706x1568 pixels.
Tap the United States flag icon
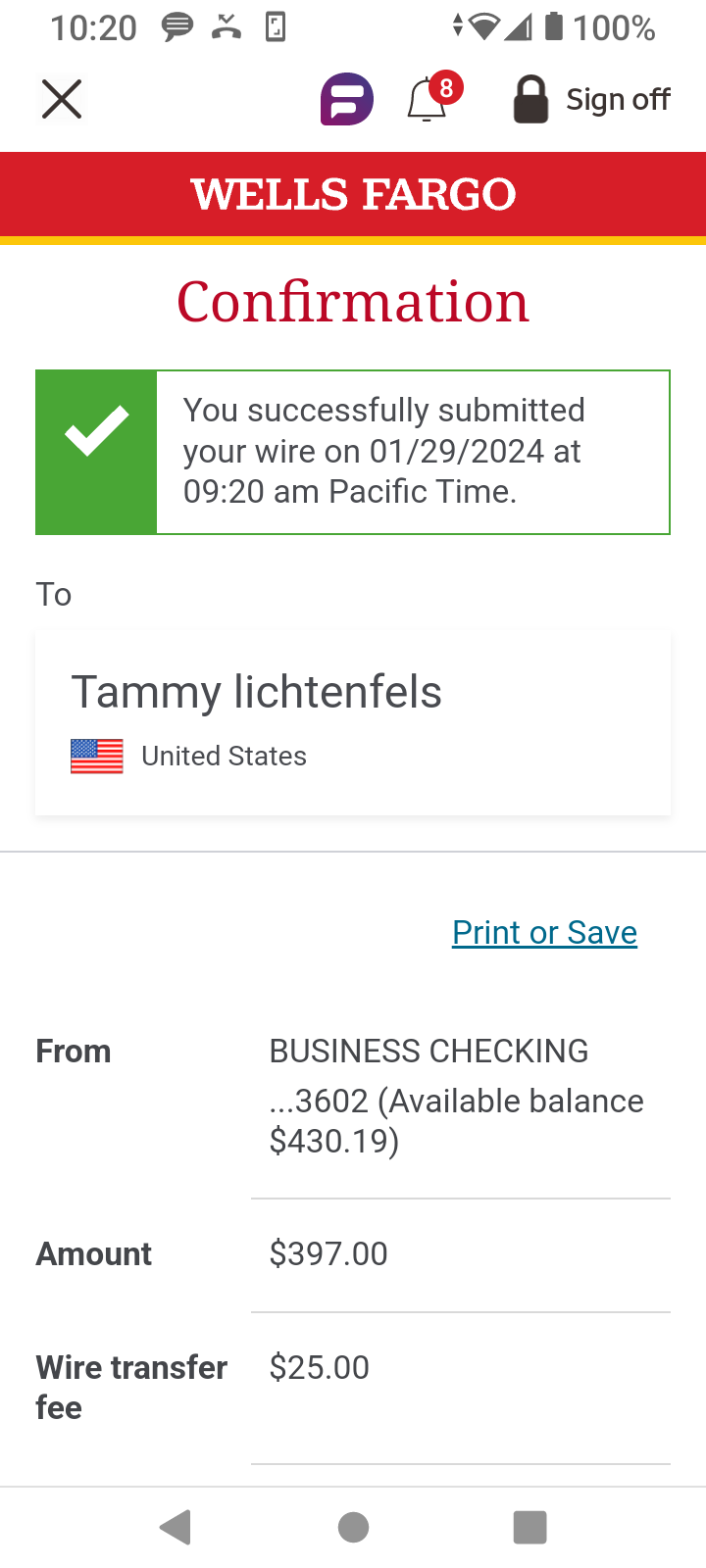97,757
